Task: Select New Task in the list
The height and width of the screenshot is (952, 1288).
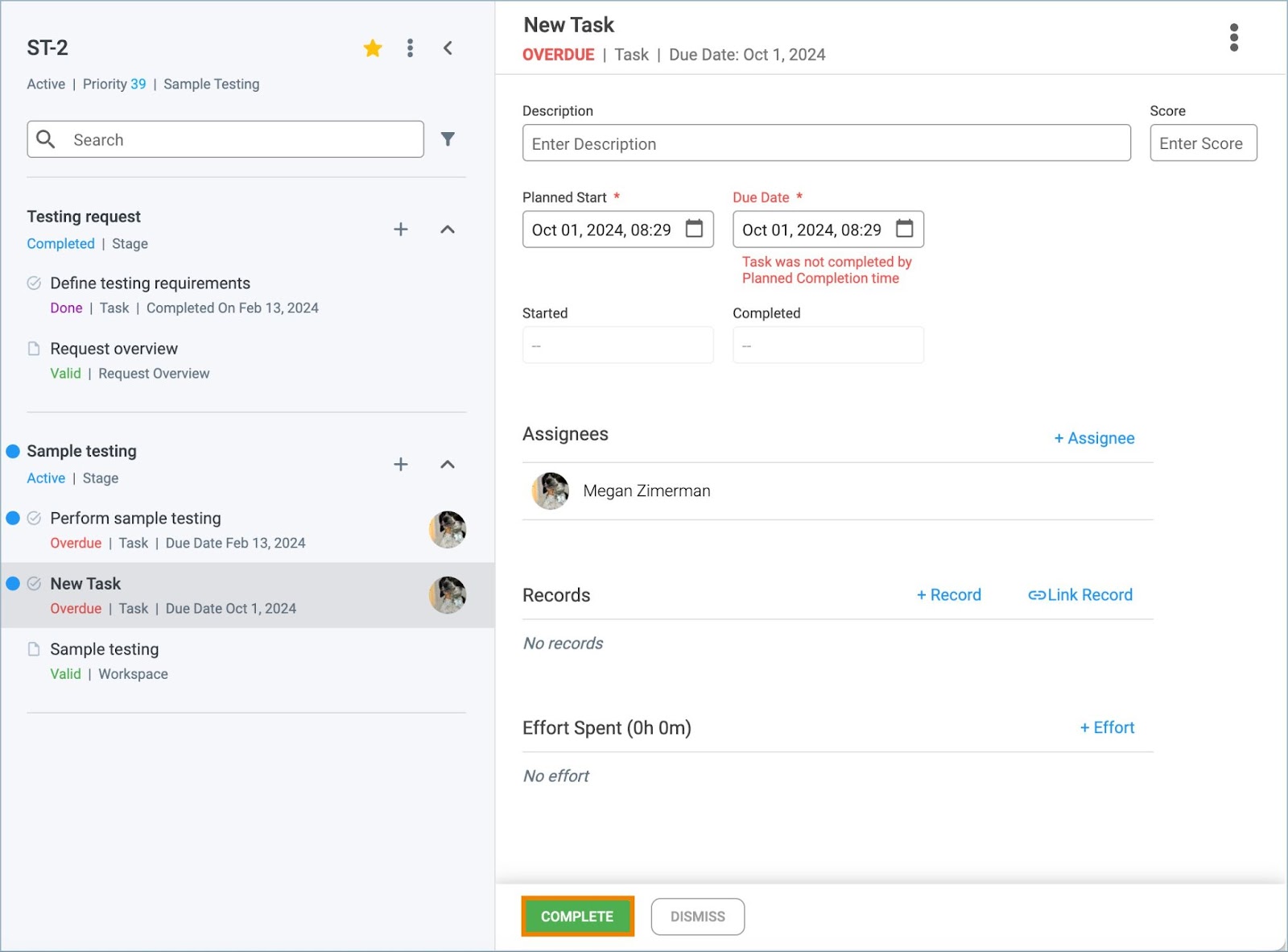Action: click(247, 595)
